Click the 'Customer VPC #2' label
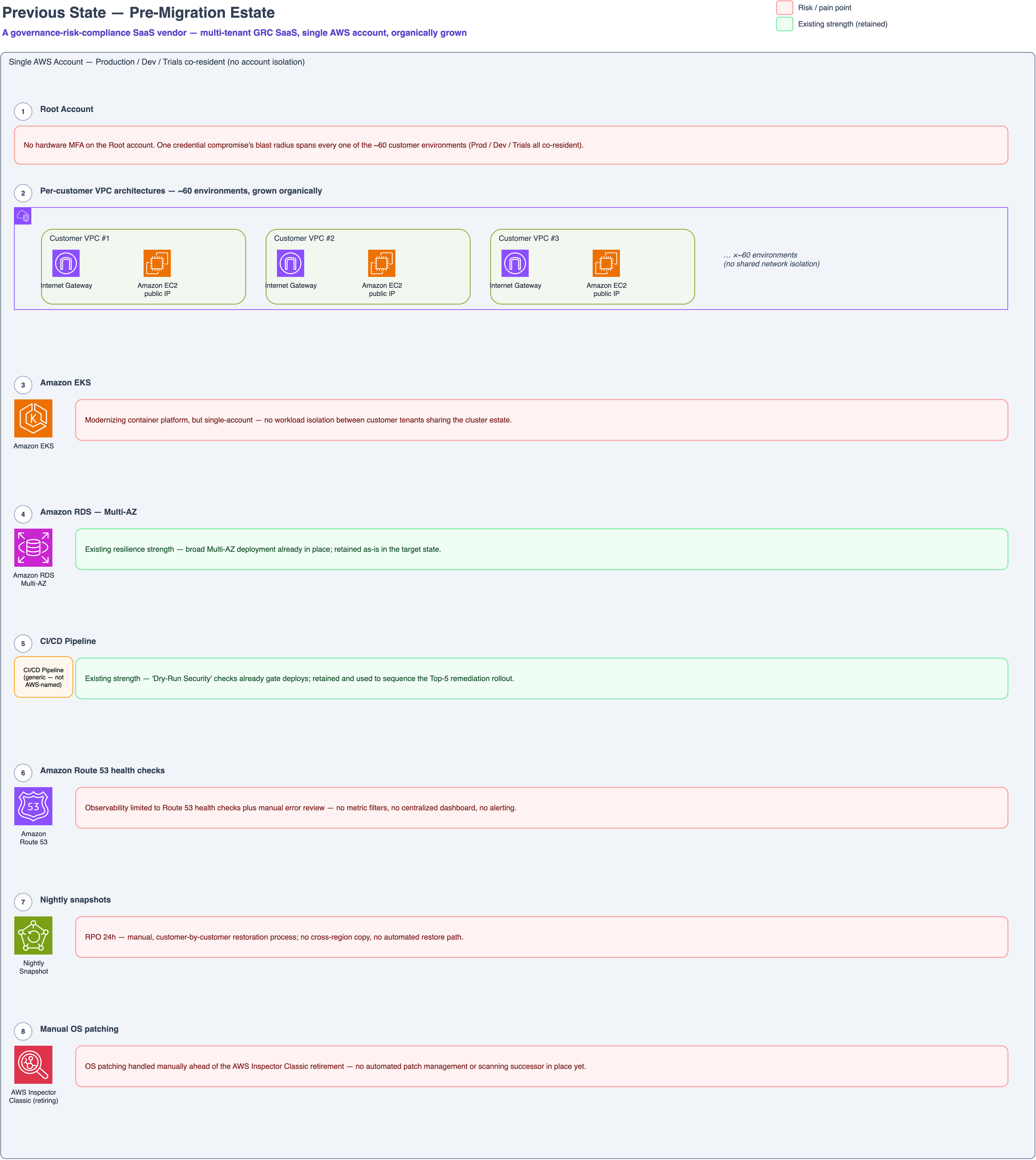The height and width of the screenshot is (1160, 1036). (304, 238)
